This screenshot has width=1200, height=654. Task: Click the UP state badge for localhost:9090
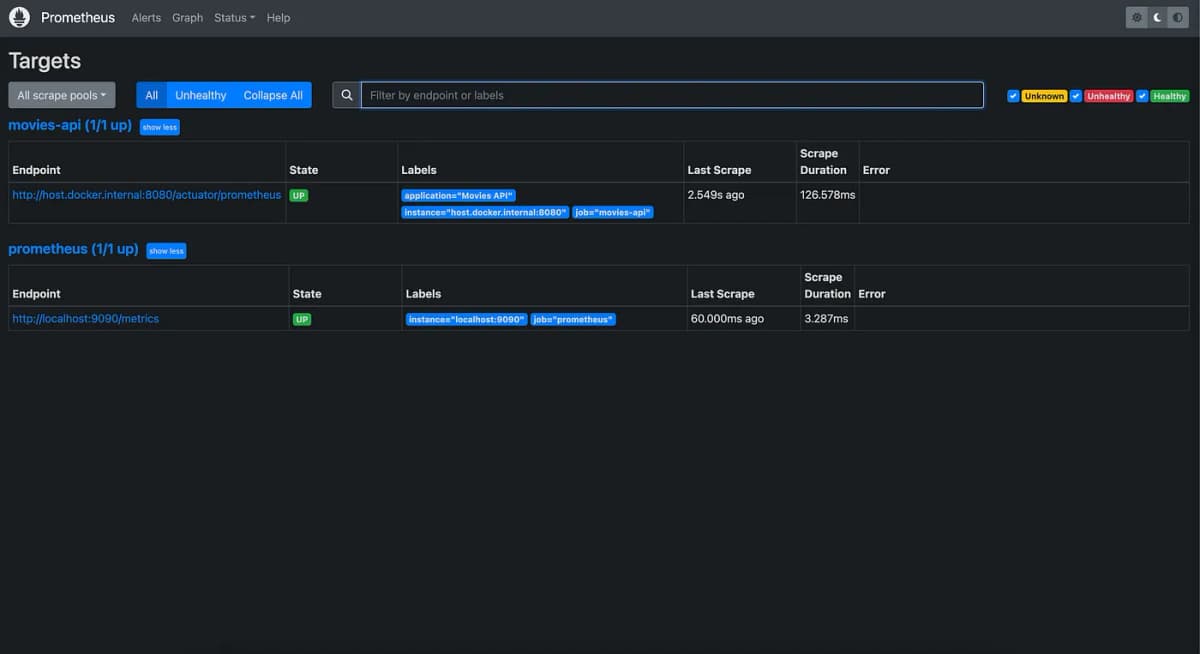pos(302,320)
